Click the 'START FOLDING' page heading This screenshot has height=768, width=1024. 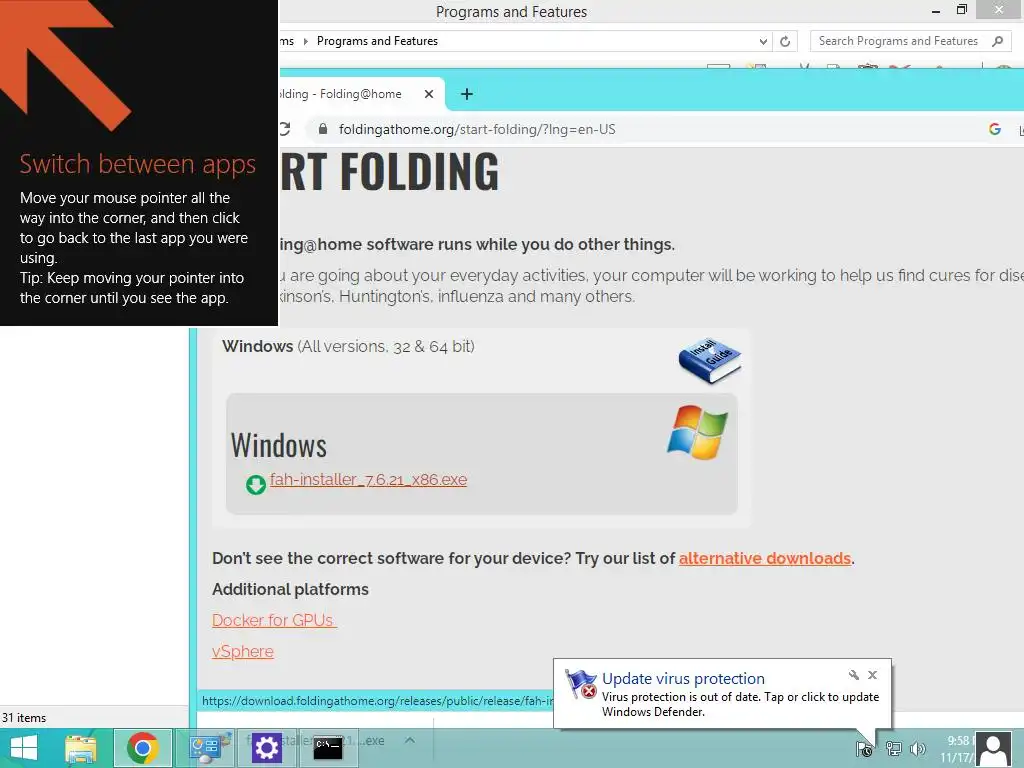pos(390,172)
